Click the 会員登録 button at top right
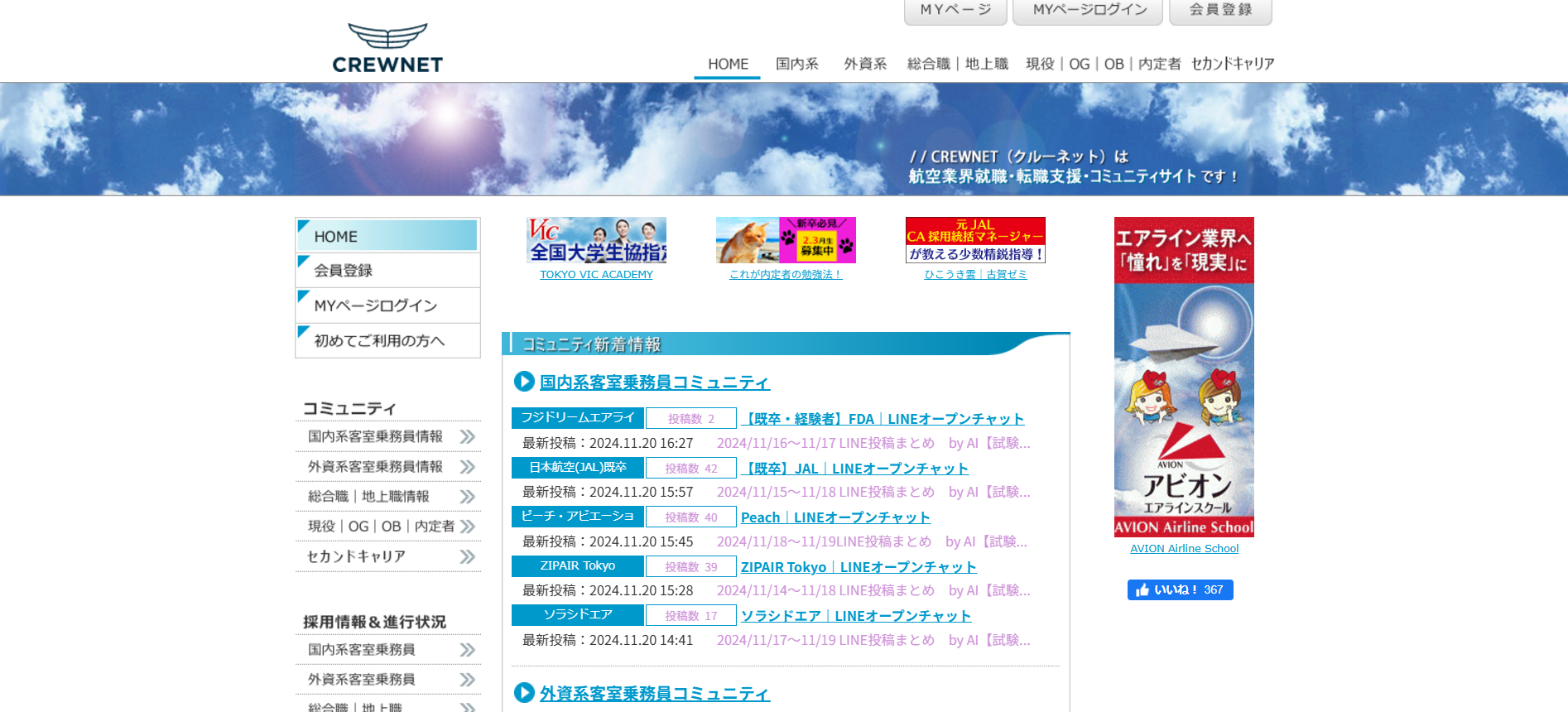The width and height of the screenshot is (1568, 712). click(1220, 11)
